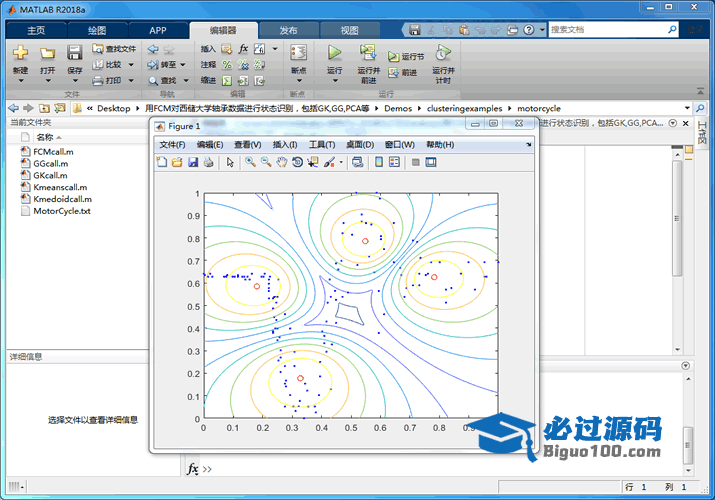Click New Figure icon in figure toolbar
This screenshot has width=715, height=500.
click(x=162, y=162)
